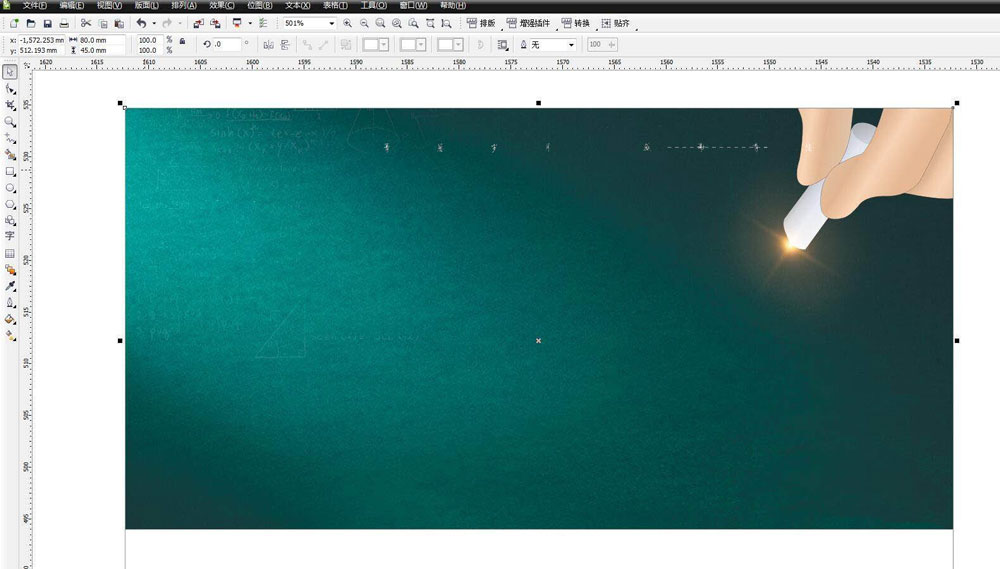
Task: Mirror the object vertically
Action: point(285,45)
